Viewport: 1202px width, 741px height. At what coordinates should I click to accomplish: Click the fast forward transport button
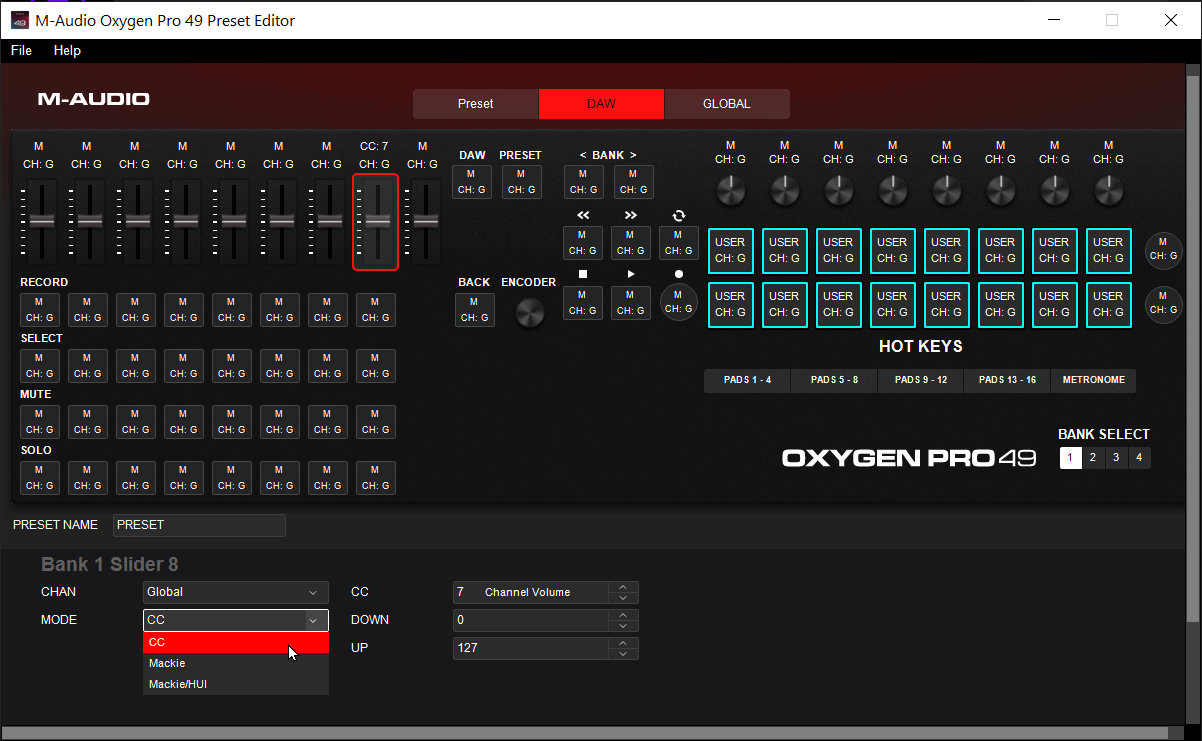(x=631, y=243)
